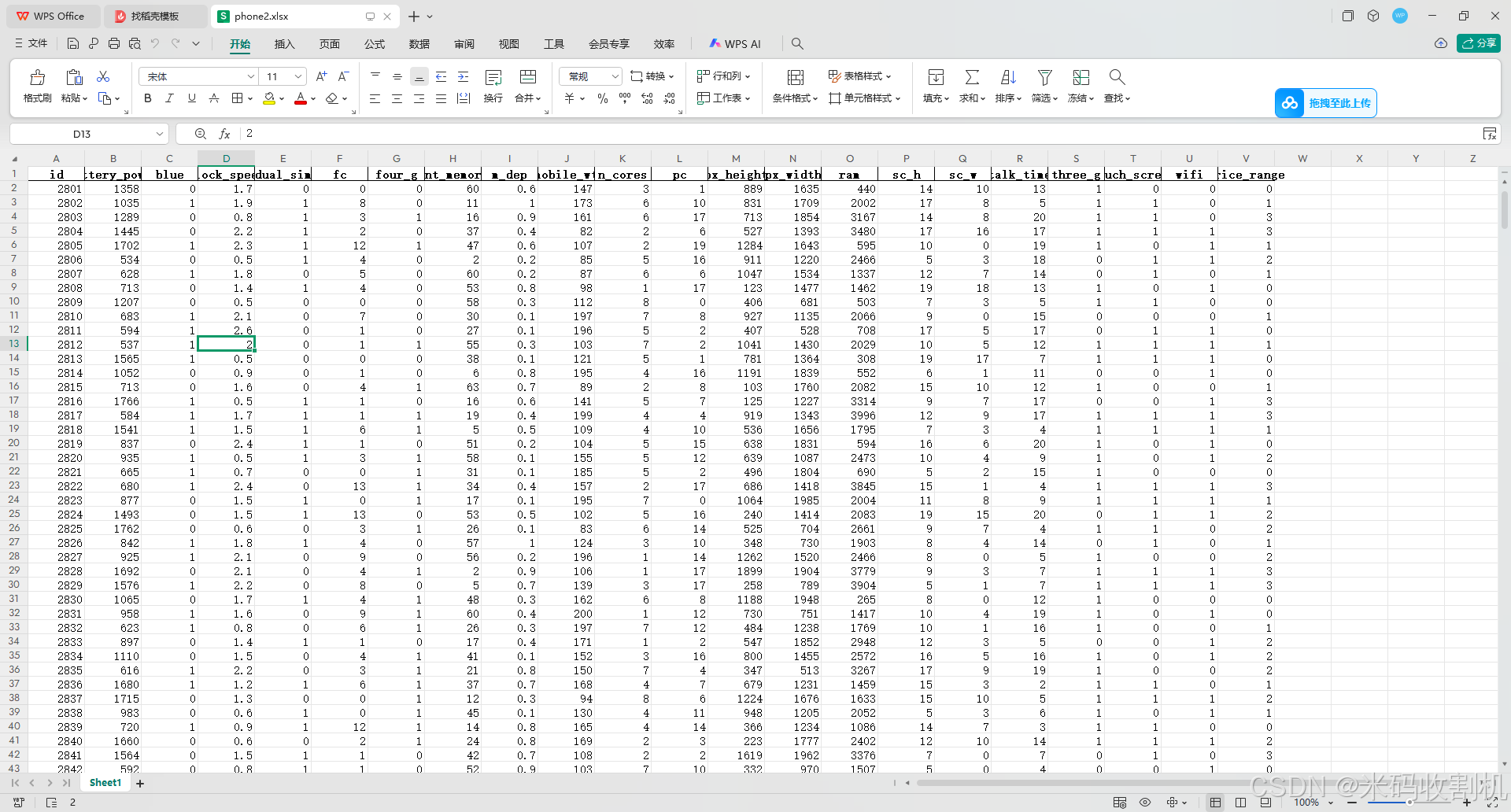Expand the borders dropdown arrow
The height and width of the screenshot is (812, 1511).
coord(250,99)
